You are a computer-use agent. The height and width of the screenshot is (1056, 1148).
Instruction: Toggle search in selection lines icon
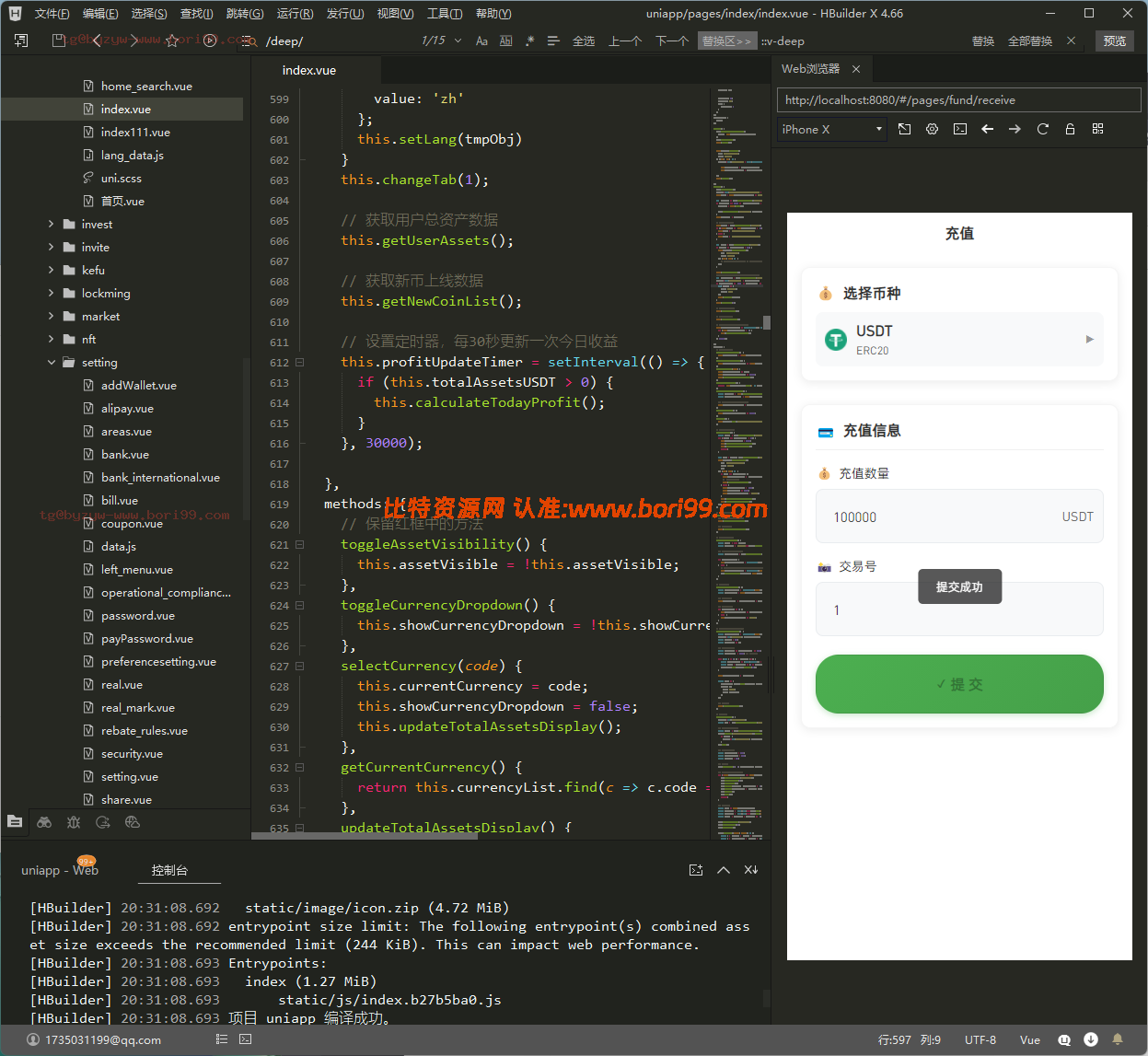pos(553,41)
